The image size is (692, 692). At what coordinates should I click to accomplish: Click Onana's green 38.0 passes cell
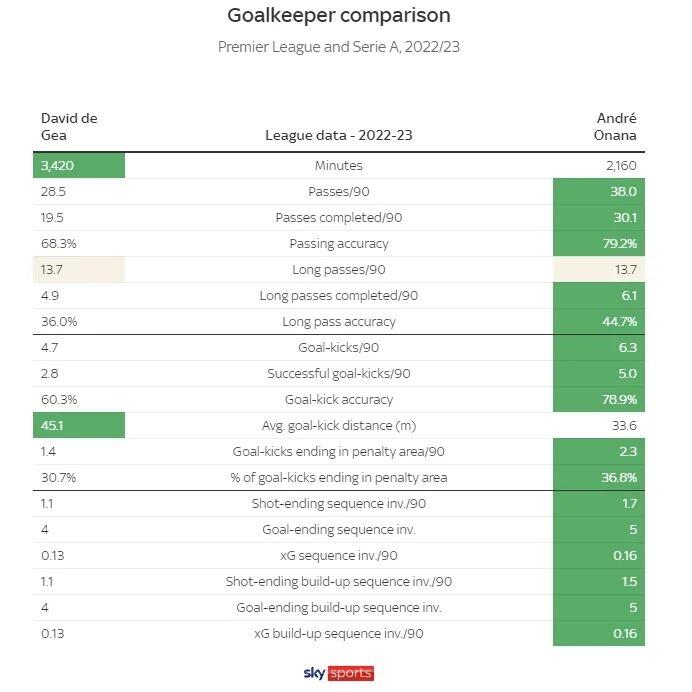tap(599, 192)
